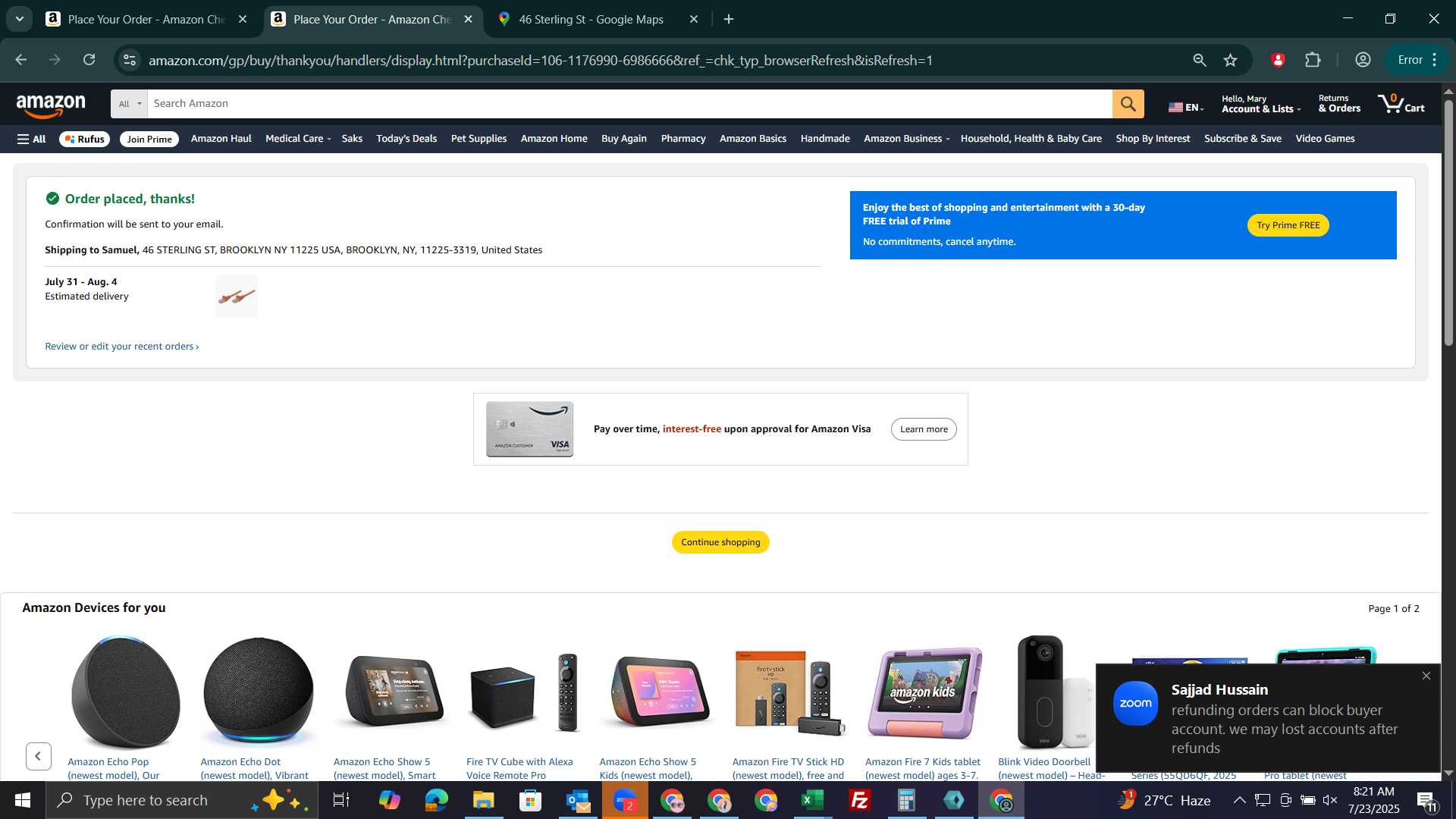
Task: Open Review or edit your recent orders
Action: (x=121, y=347)
